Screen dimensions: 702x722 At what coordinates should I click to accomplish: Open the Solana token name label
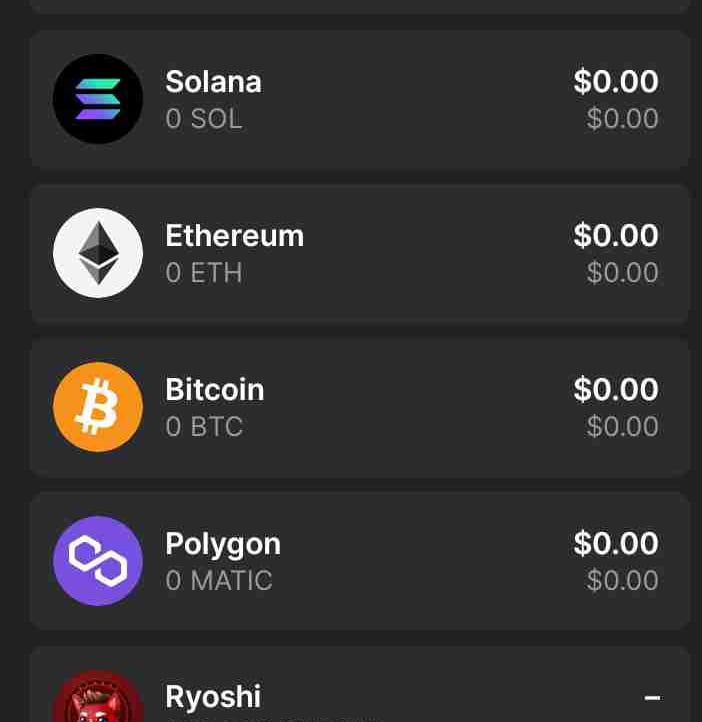(x=214, y=82)
